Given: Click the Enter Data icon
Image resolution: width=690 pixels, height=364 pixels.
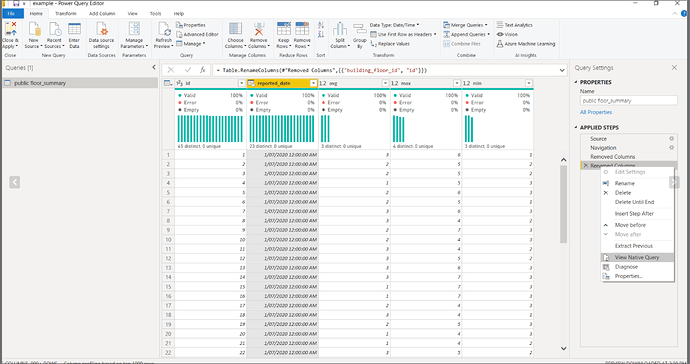Looking at the screenshot, I should click(74, 29).
